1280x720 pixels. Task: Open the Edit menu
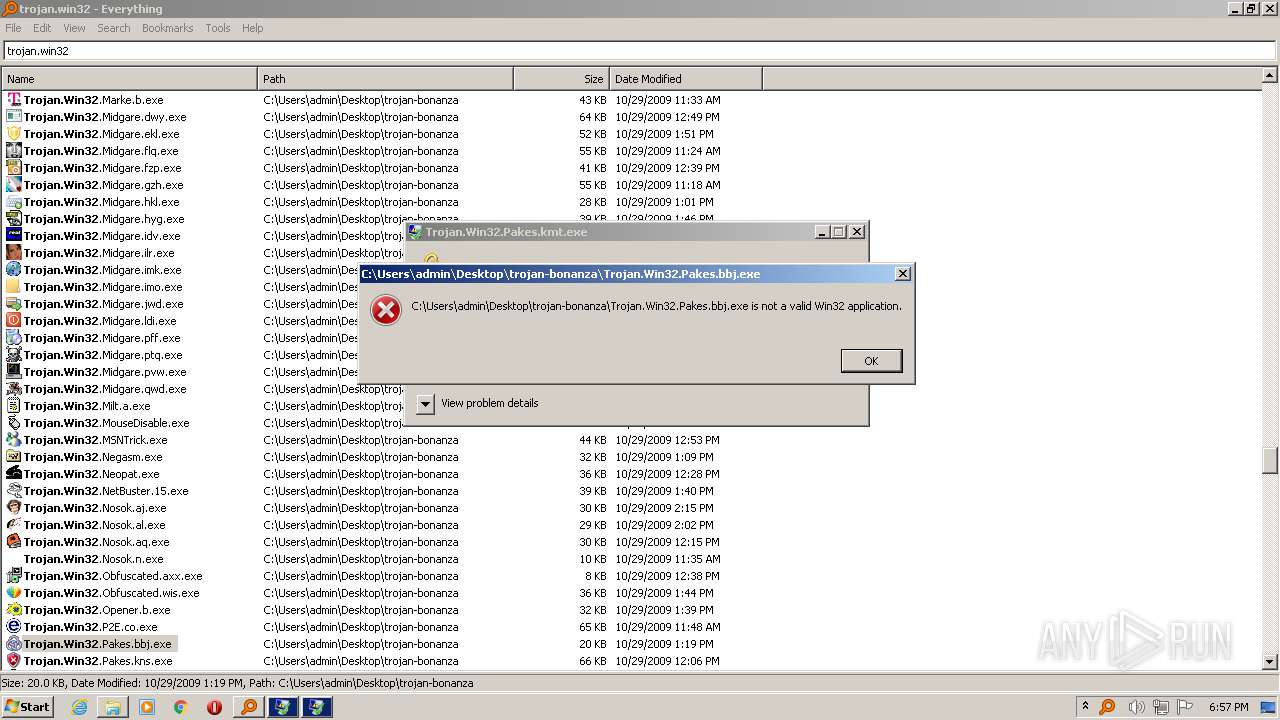coord(42,28)
